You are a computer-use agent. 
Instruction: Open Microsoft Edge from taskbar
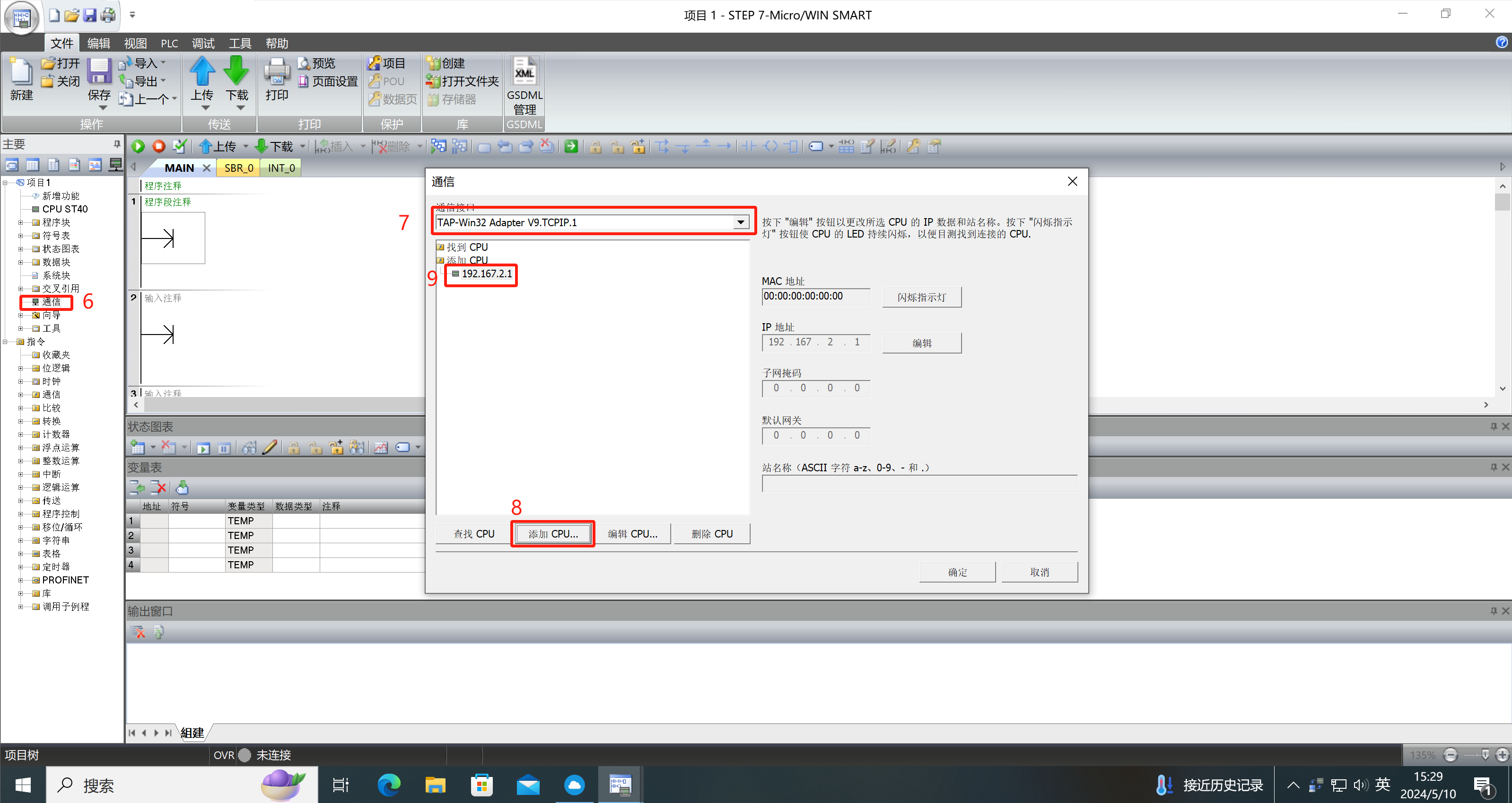tap(389, 785)
